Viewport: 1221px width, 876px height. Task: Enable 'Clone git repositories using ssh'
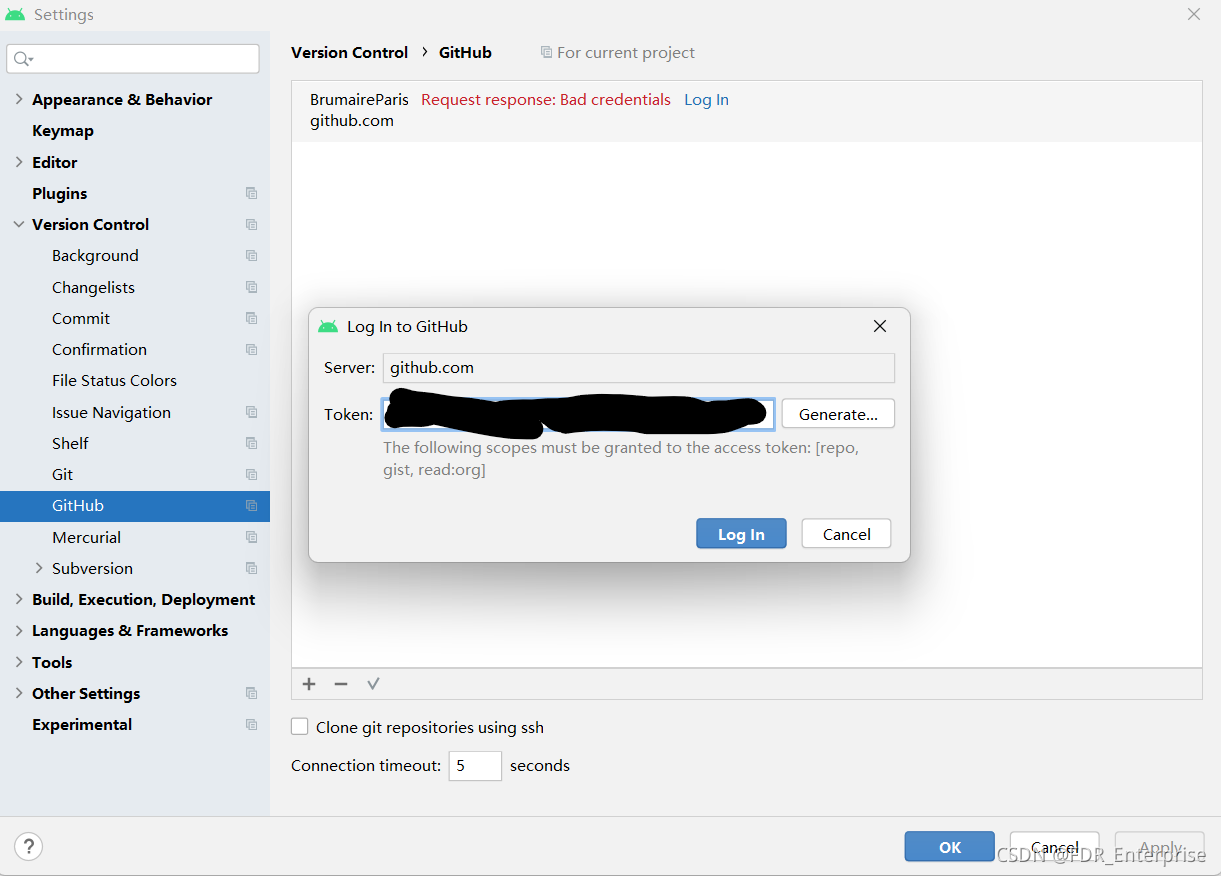tap(299, 727)
